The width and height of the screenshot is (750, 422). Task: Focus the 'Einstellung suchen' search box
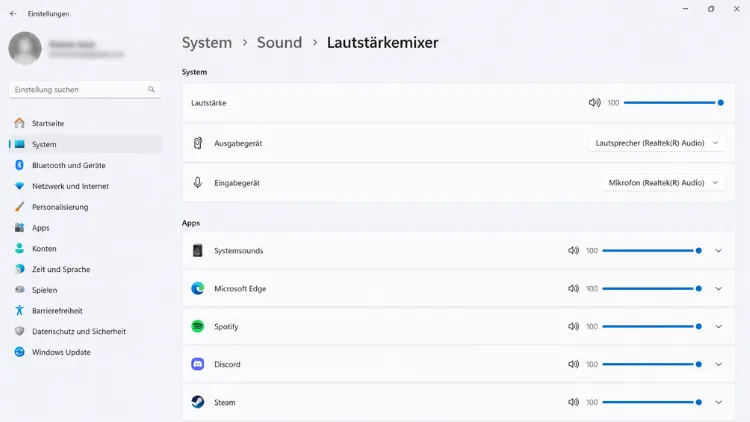[x=85, y=89]
